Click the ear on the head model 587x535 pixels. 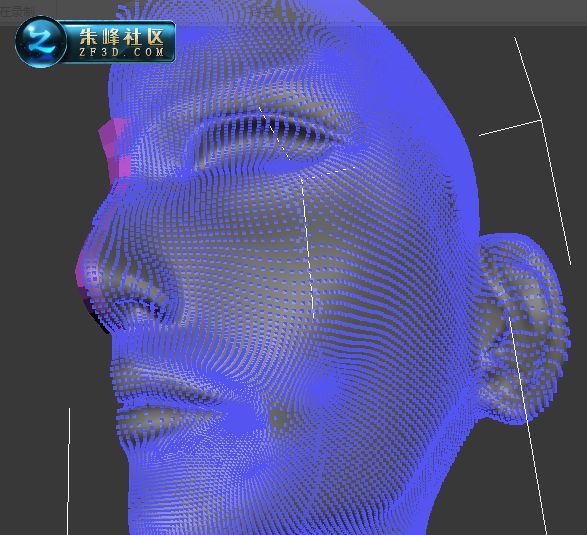point(524,329)
